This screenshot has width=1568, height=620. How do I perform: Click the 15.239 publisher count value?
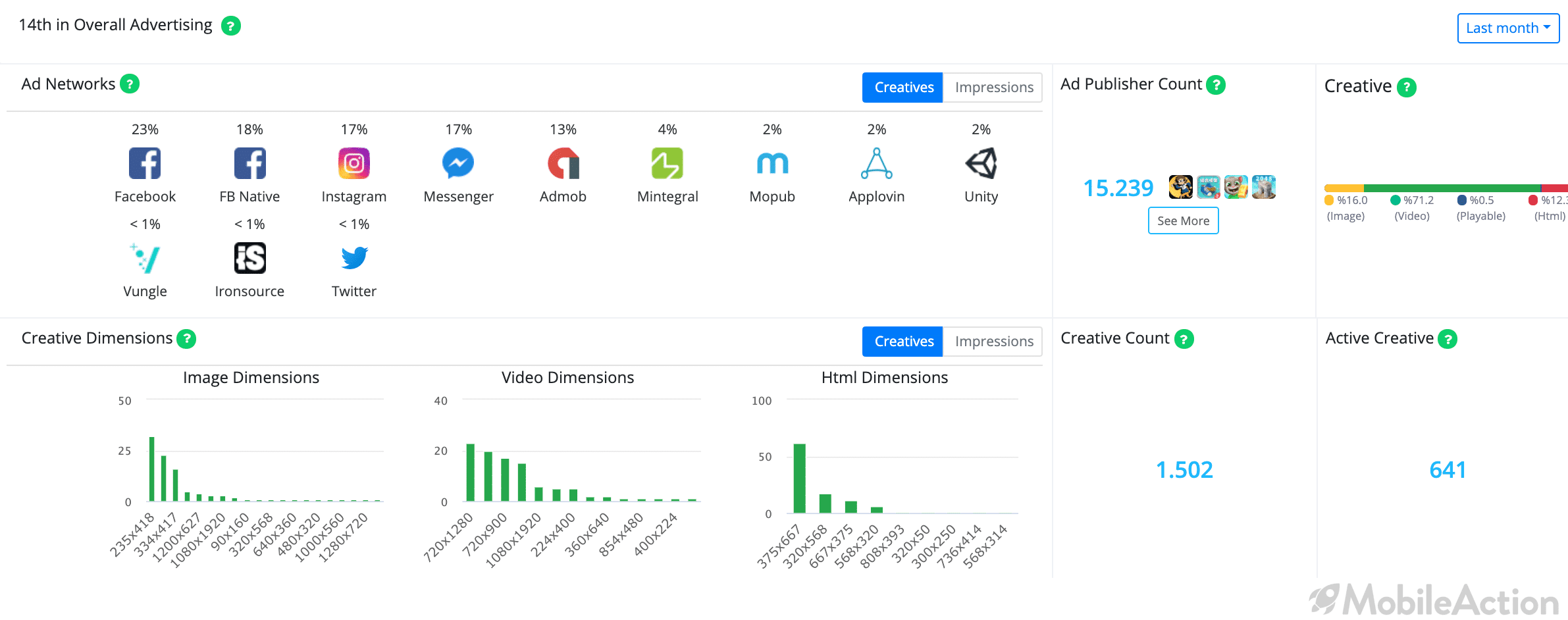click(x=1118, y=188)
